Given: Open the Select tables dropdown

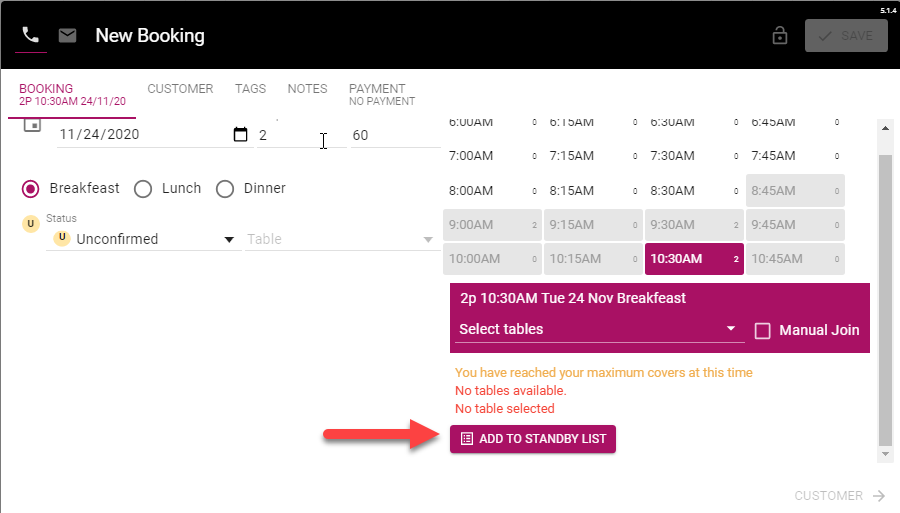Looking at the screenshot, I should point(598,329).
